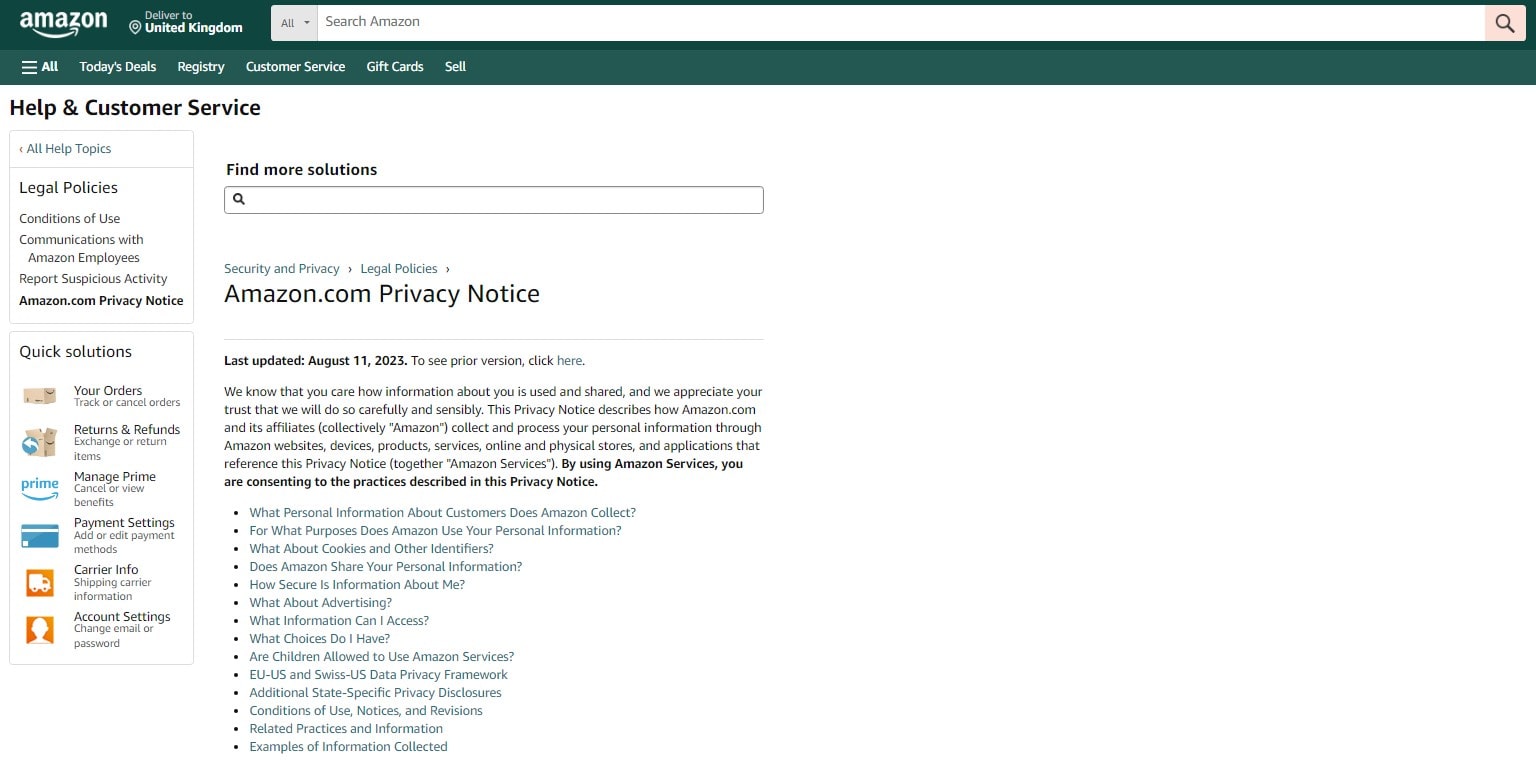Click the Legal Policies sidebar heading
The height and width of the screenshot is (763, 1536).
68,188
